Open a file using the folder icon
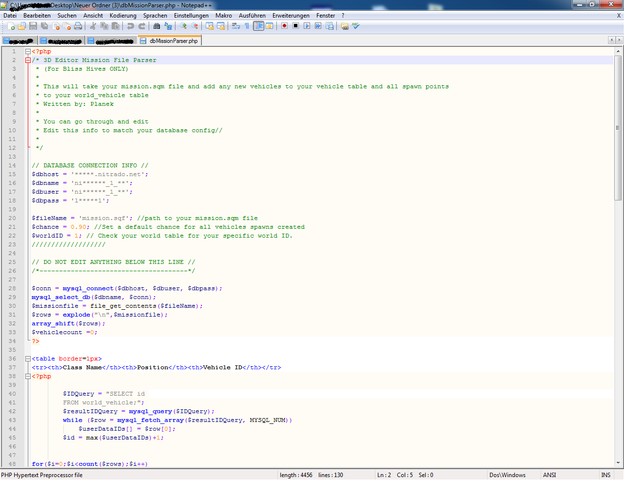624x480 pixels. (x=22, y=26)
